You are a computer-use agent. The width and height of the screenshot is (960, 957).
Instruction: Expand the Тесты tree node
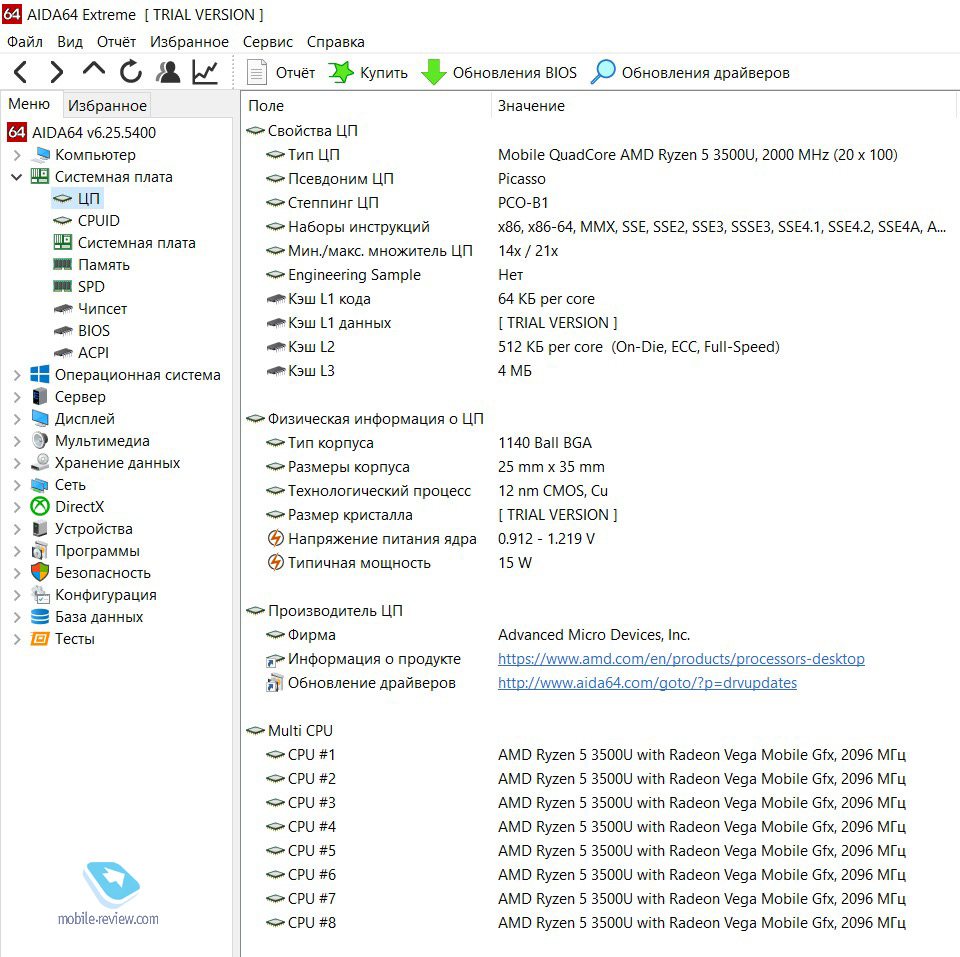(x=16, y=639)
